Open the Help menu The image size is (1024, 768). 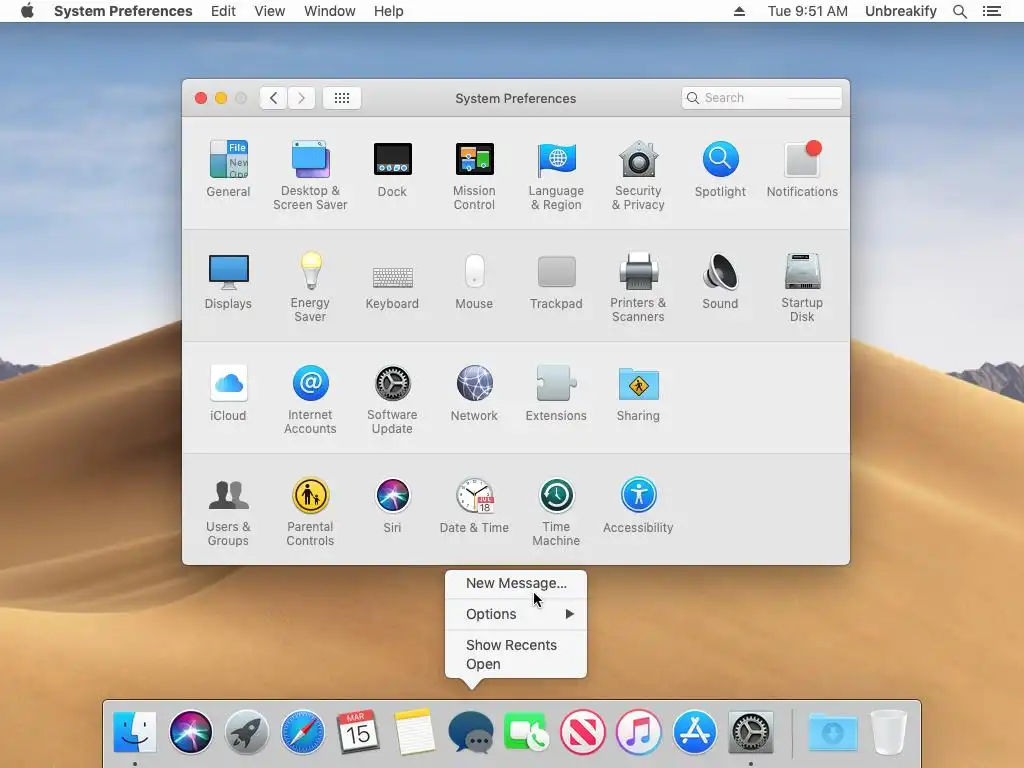(x=389, y=11)
